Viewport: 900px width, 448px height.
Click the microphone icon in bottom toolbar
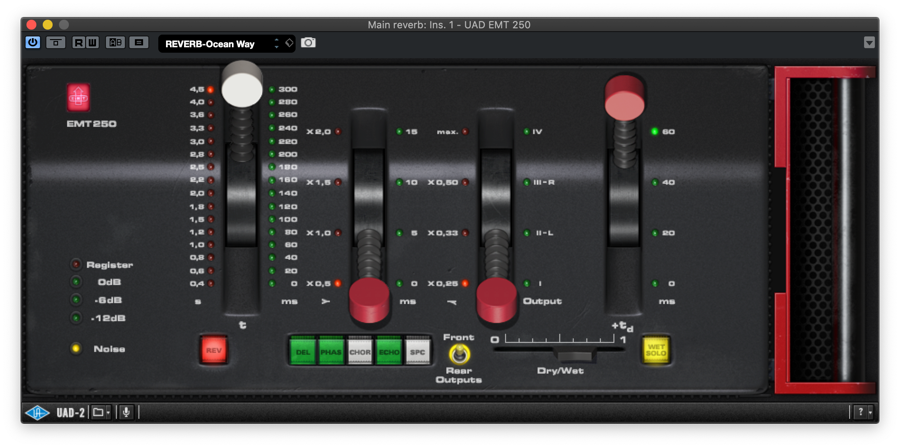click(x=126, y=412)
